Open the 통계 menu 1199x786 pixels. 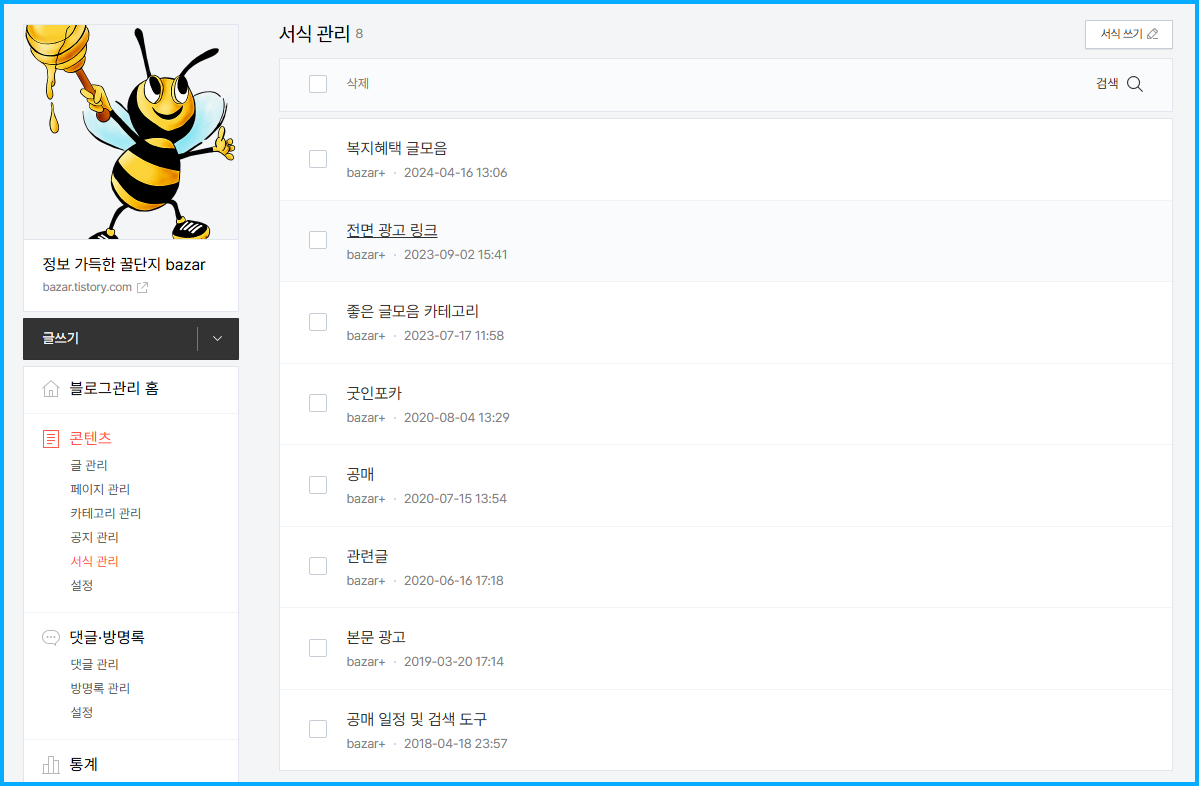click(x=83, y=764)
